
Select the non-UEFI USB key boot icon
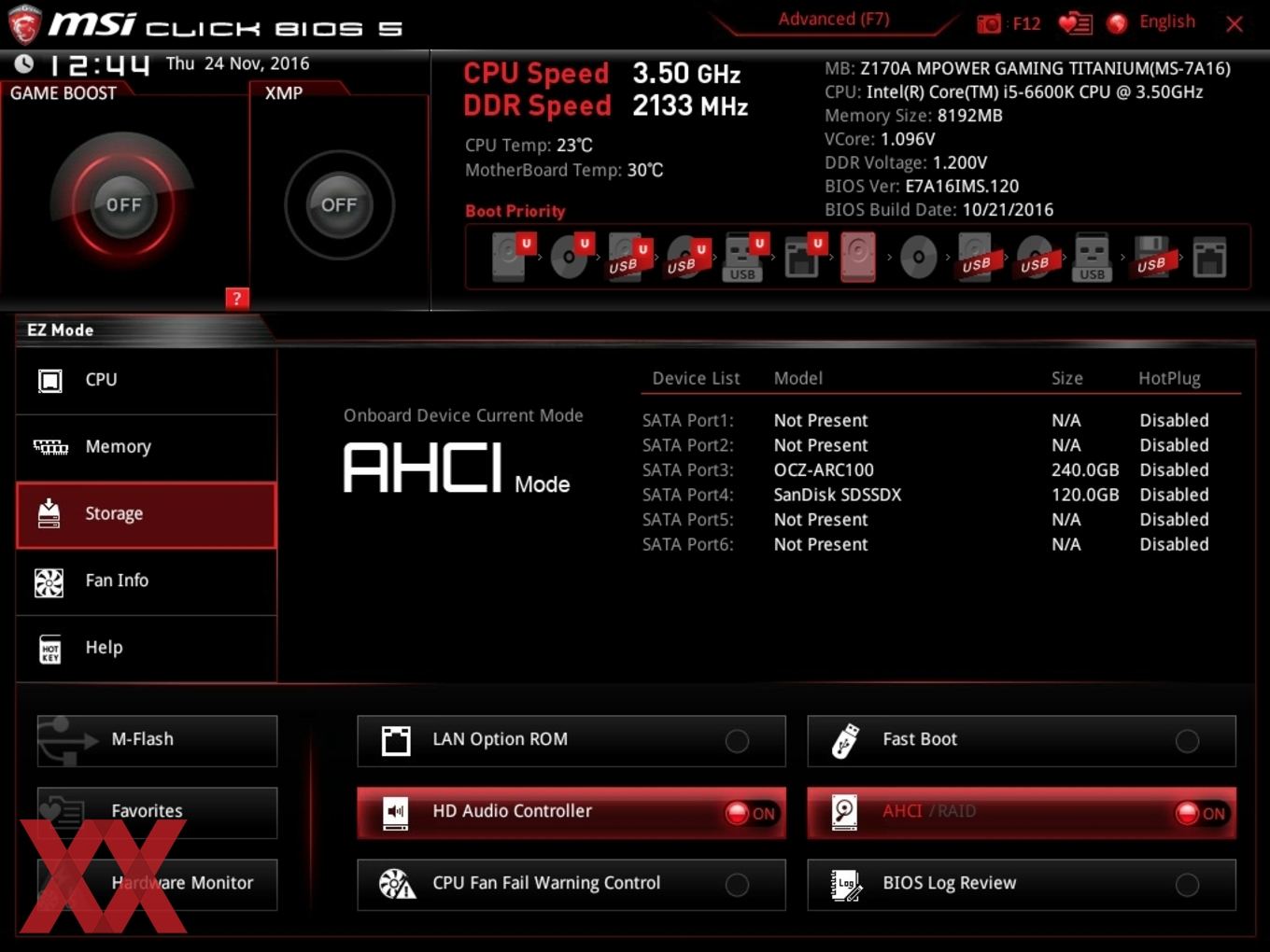click(x=1092, y=257)
